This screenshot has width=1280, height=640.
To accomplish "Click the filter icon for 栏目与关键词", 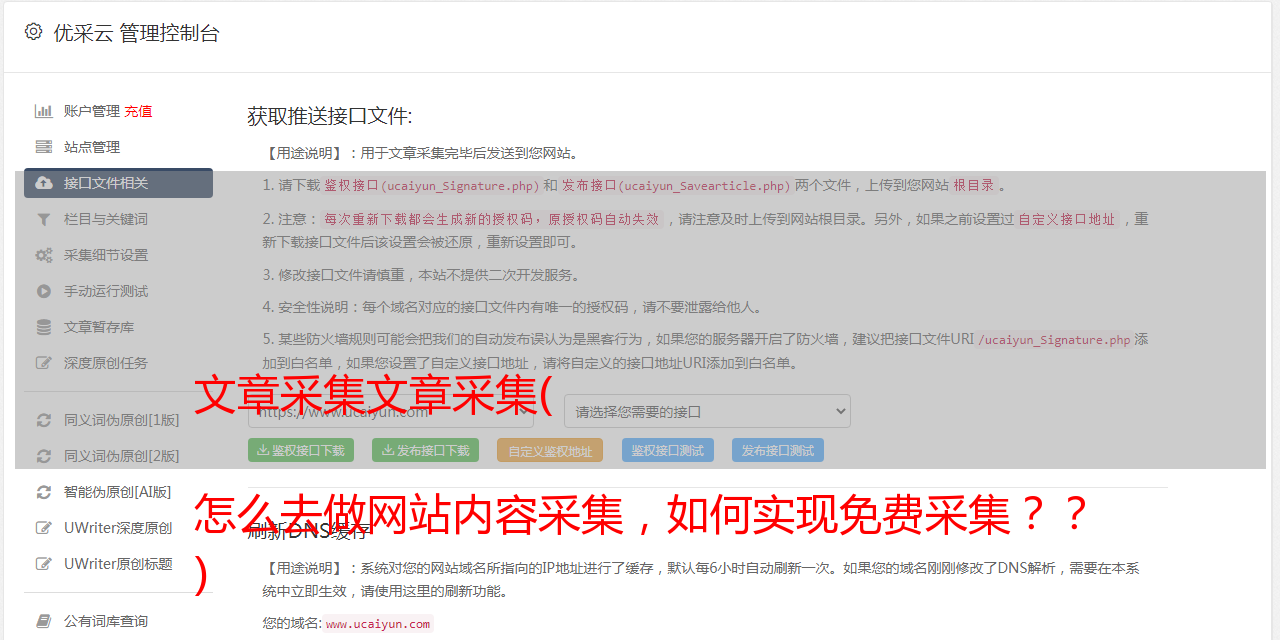I will [44, 219].
